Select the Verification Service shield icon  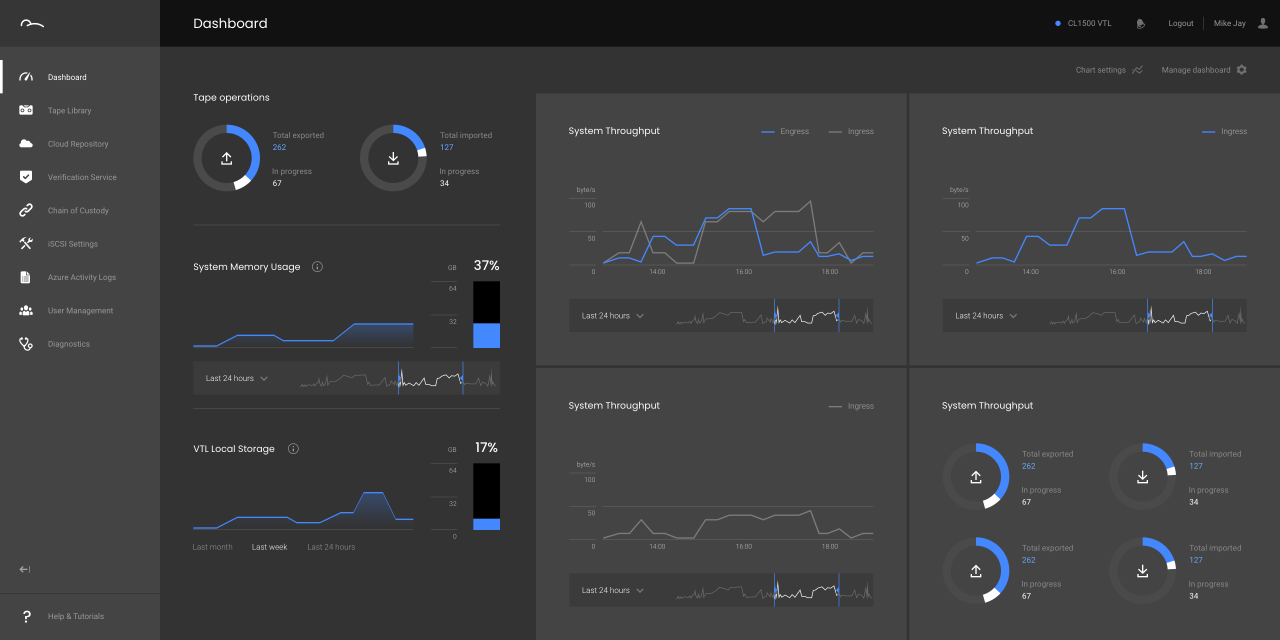27,177
